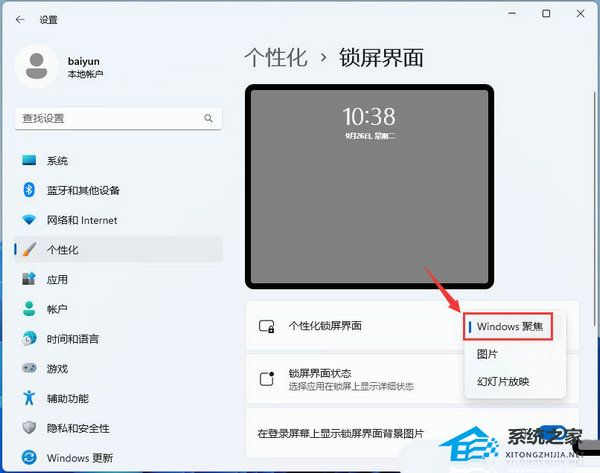The height and width of the screenshot is (473, 600).
Task: Select the 蓝牙和其他设备 Bluetooth icon
Action: tap(29, 190)
